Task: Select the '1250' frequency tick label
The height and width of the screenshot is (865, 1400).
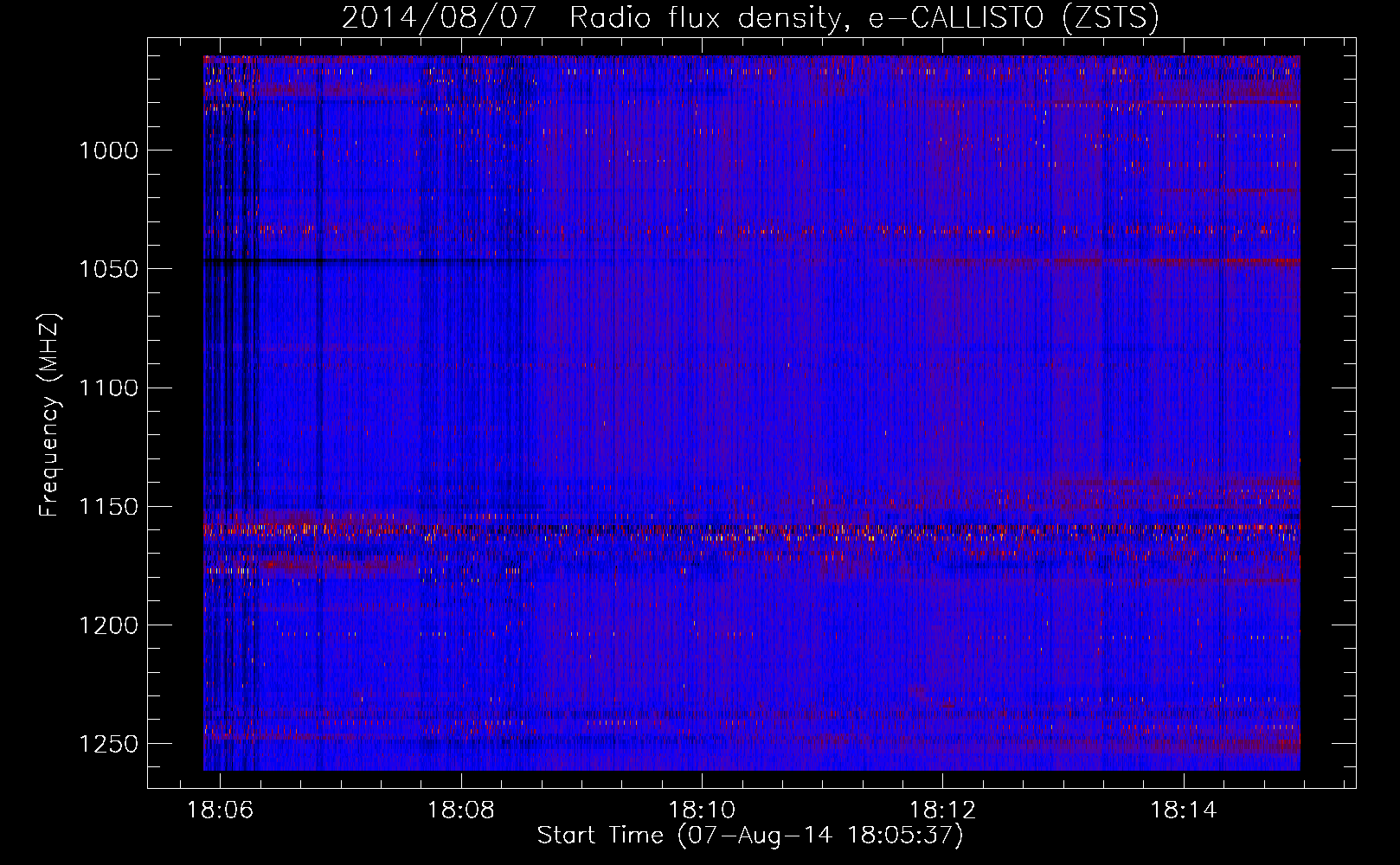Action: [108, 744]
